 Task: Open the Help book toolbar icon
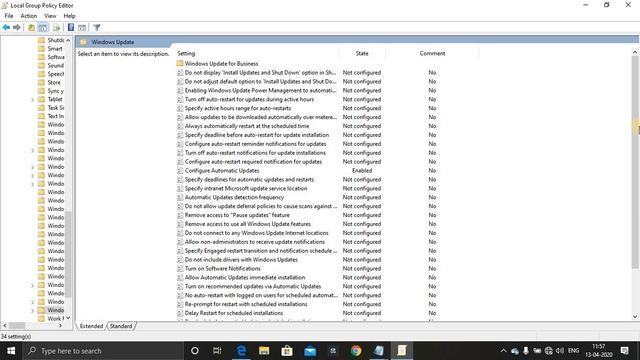pos(71,28)
